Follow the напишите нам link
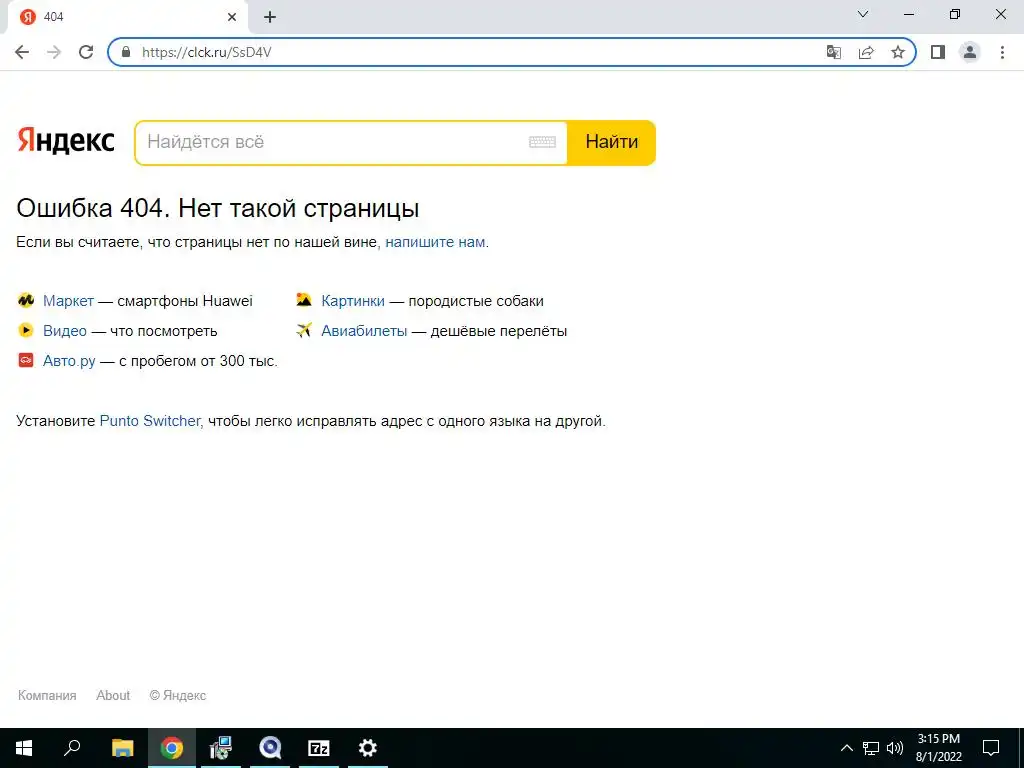Screen dimensions: 1024x768 click(435, 242)
